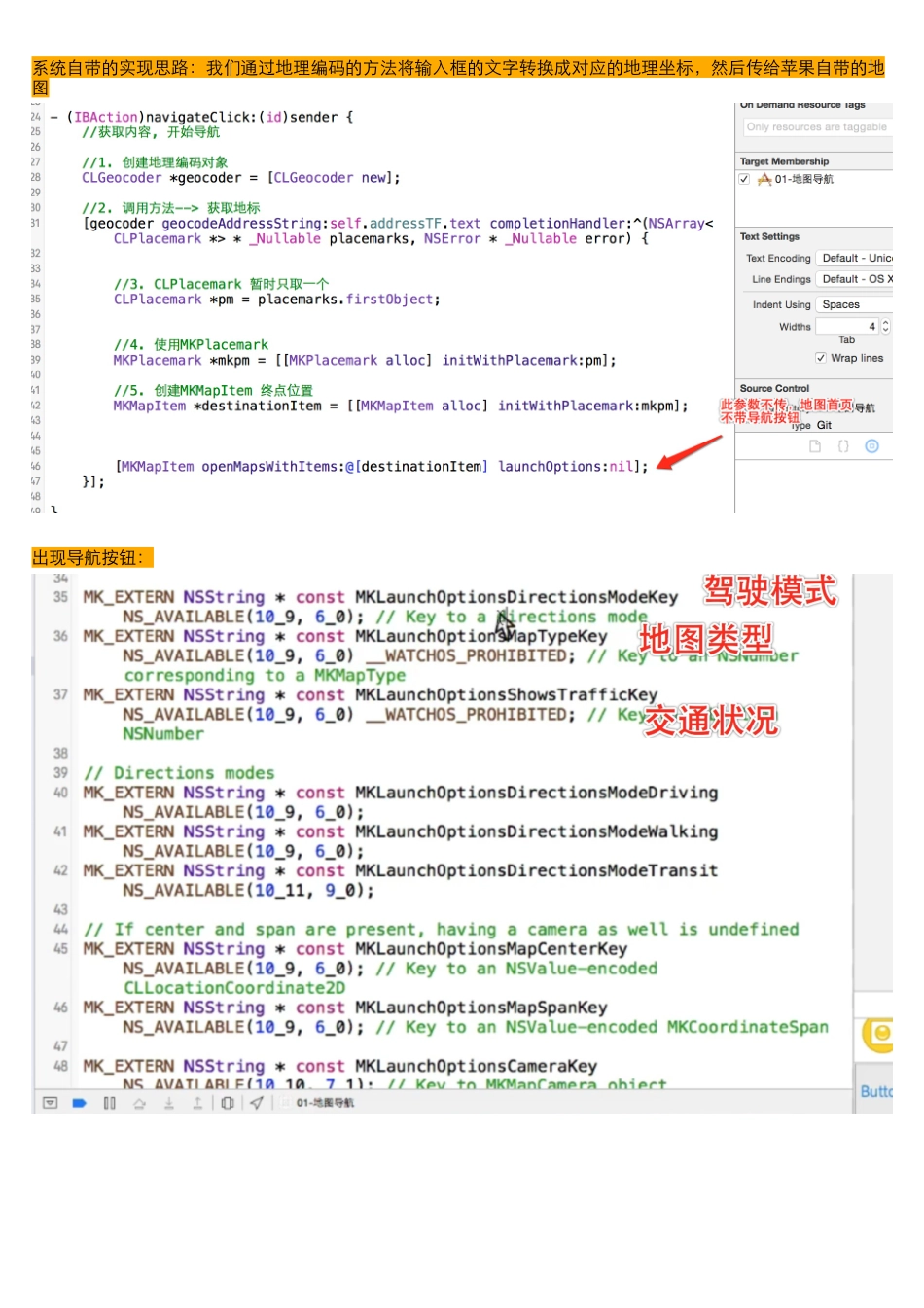Click the step over icon in the debug bar
The width and height of the screenshot is (924, 1308).
138,1103
